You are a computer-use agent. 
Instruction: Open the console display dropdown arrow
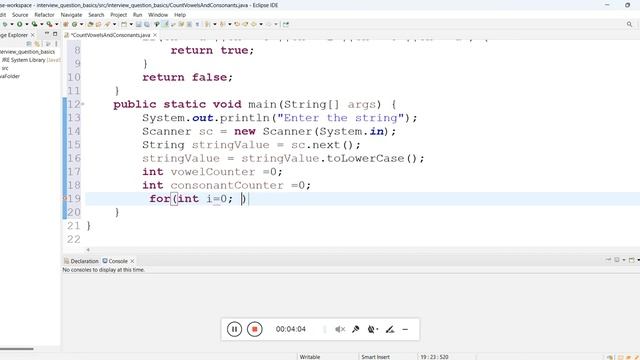(x=624, y=260)
